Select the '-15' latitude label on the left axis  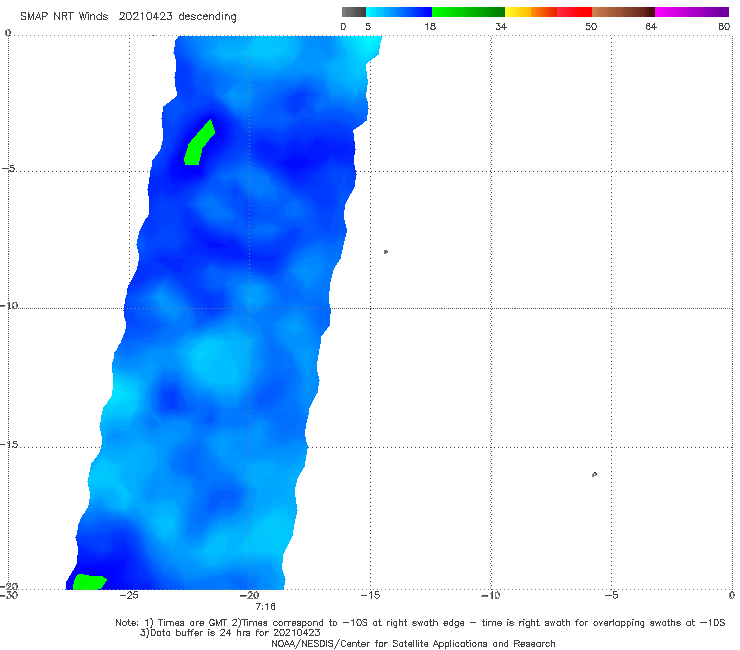point(9,445)
